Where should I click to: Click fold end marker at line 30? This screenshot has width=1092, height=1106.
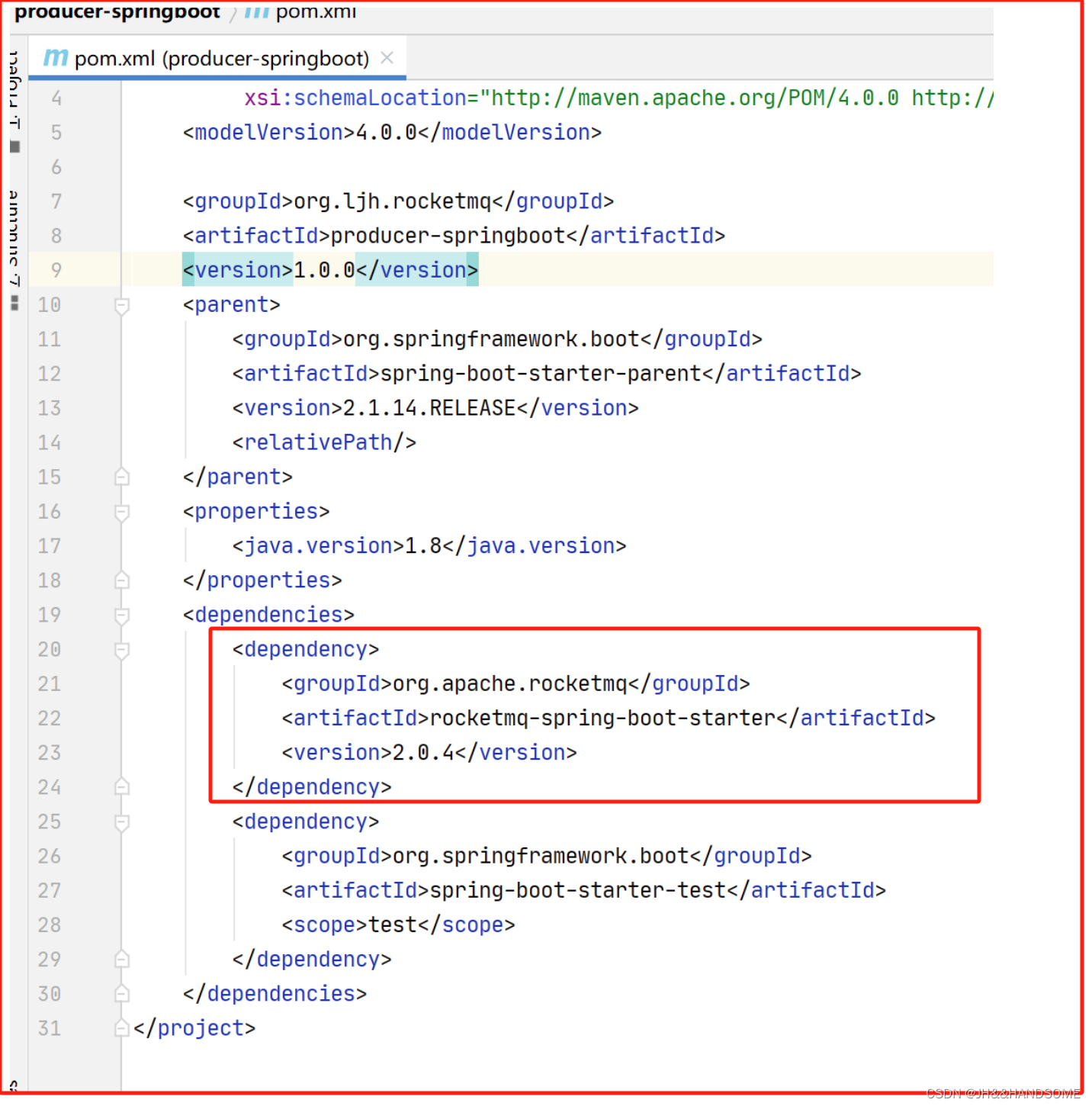pos(121,994)
